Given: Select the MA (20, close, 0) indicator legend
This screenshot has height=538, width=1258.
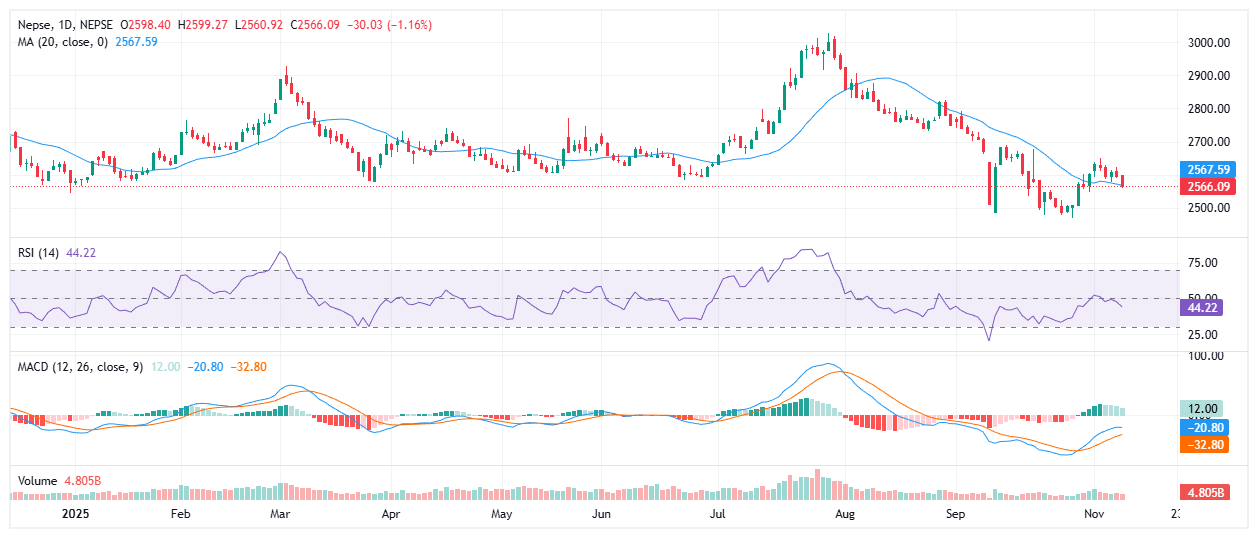Looking at the screenshot, I should [x=64, y=41].
